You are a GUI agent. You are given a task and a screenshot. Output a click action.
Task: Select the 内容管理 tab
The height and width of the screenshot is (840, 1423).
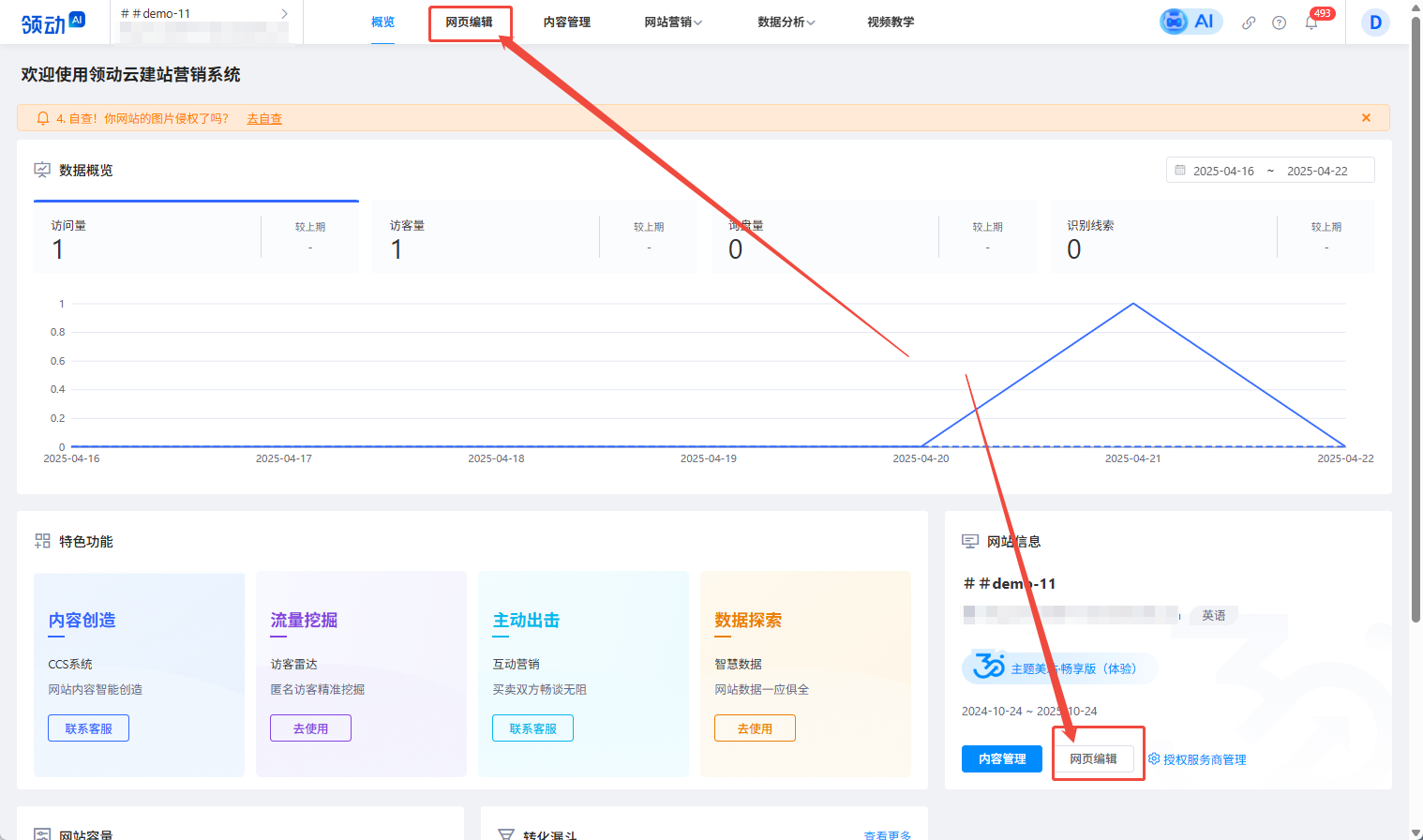coord(565,22)
